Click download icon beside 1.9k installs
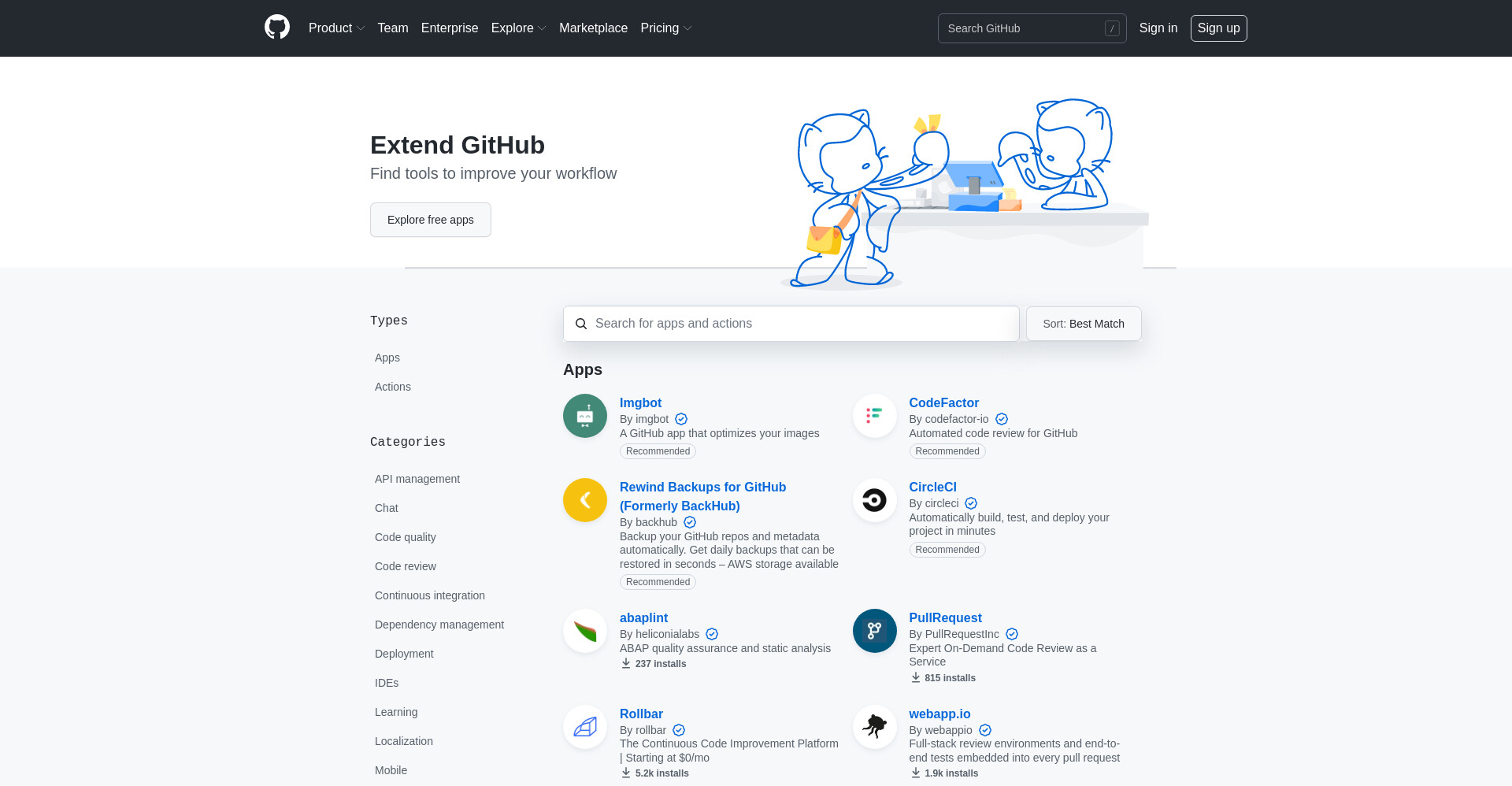Viewport: 1512px width, 786px height. [x=916, y=773]
